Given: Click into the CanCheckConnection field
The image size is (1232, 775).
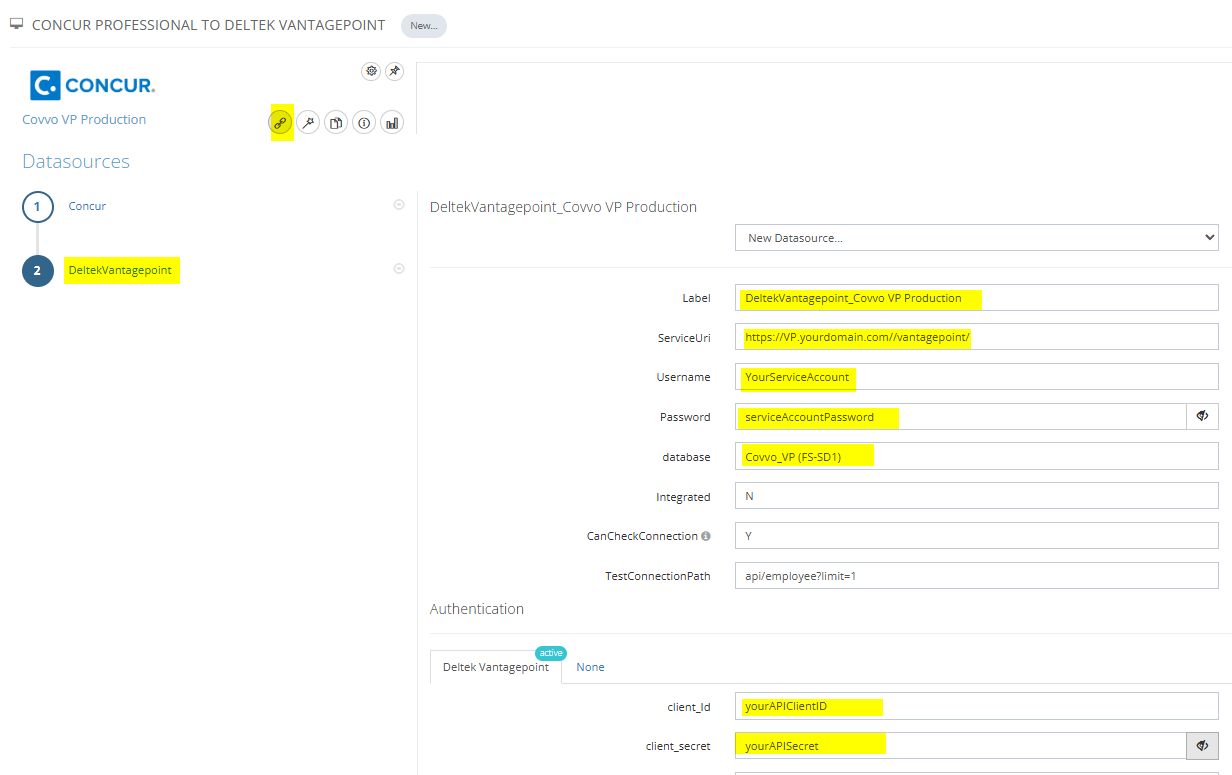Looking at the screenshot, I should click(x=977, y=536).
